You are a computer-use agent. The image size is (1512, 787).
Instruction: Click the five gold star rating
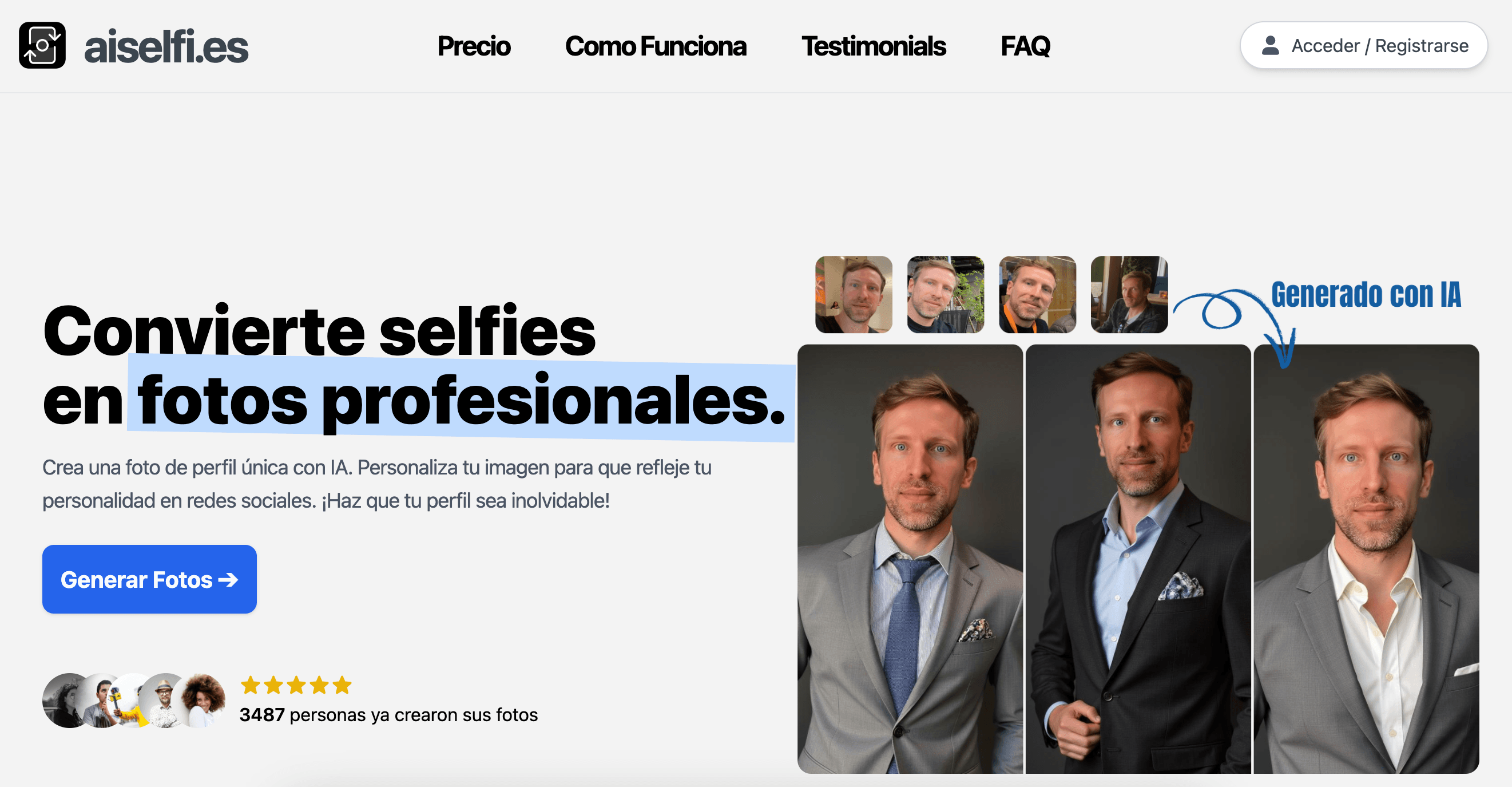coord(296,685)
